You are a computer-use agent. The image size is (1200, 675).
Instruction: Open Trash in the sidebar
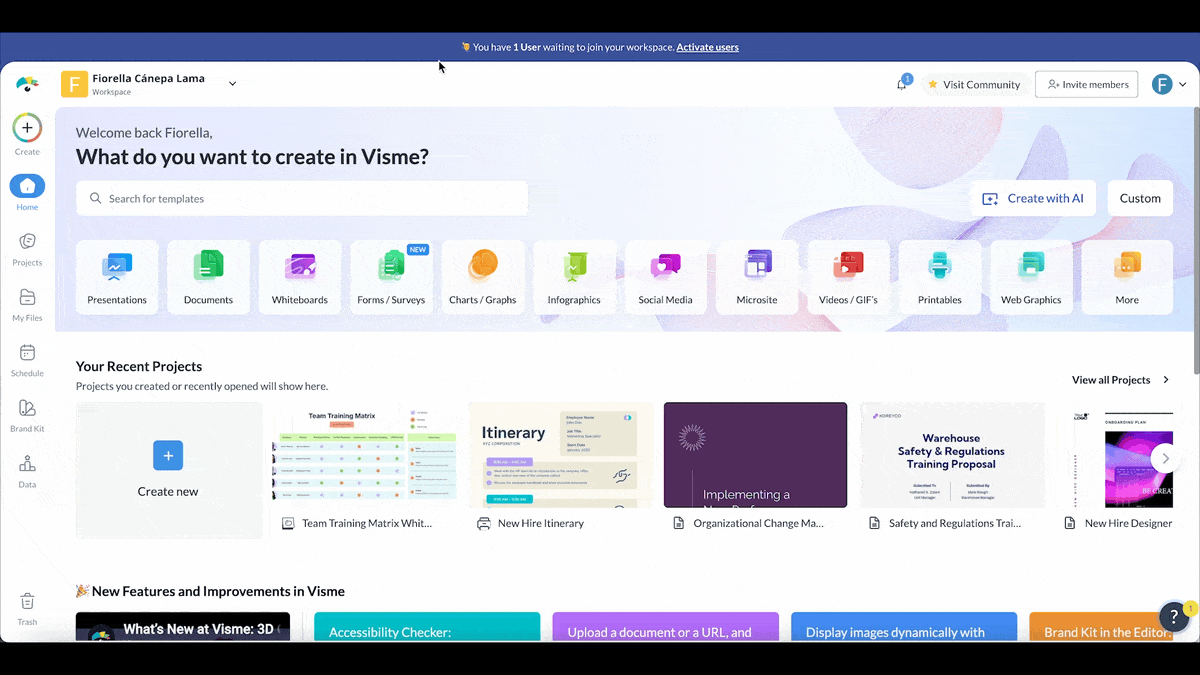click(27, 608)
